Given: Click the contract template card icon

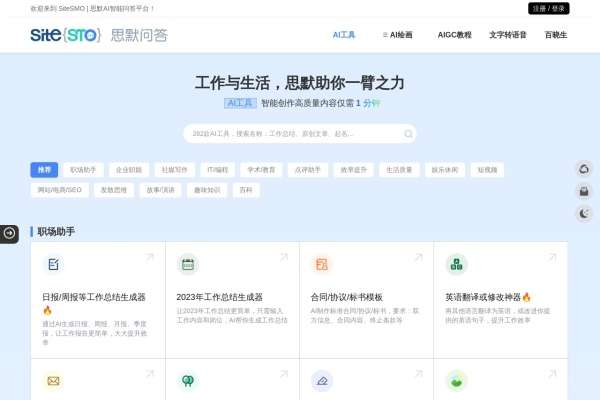Looking at the screenshot, I should 322,265.
